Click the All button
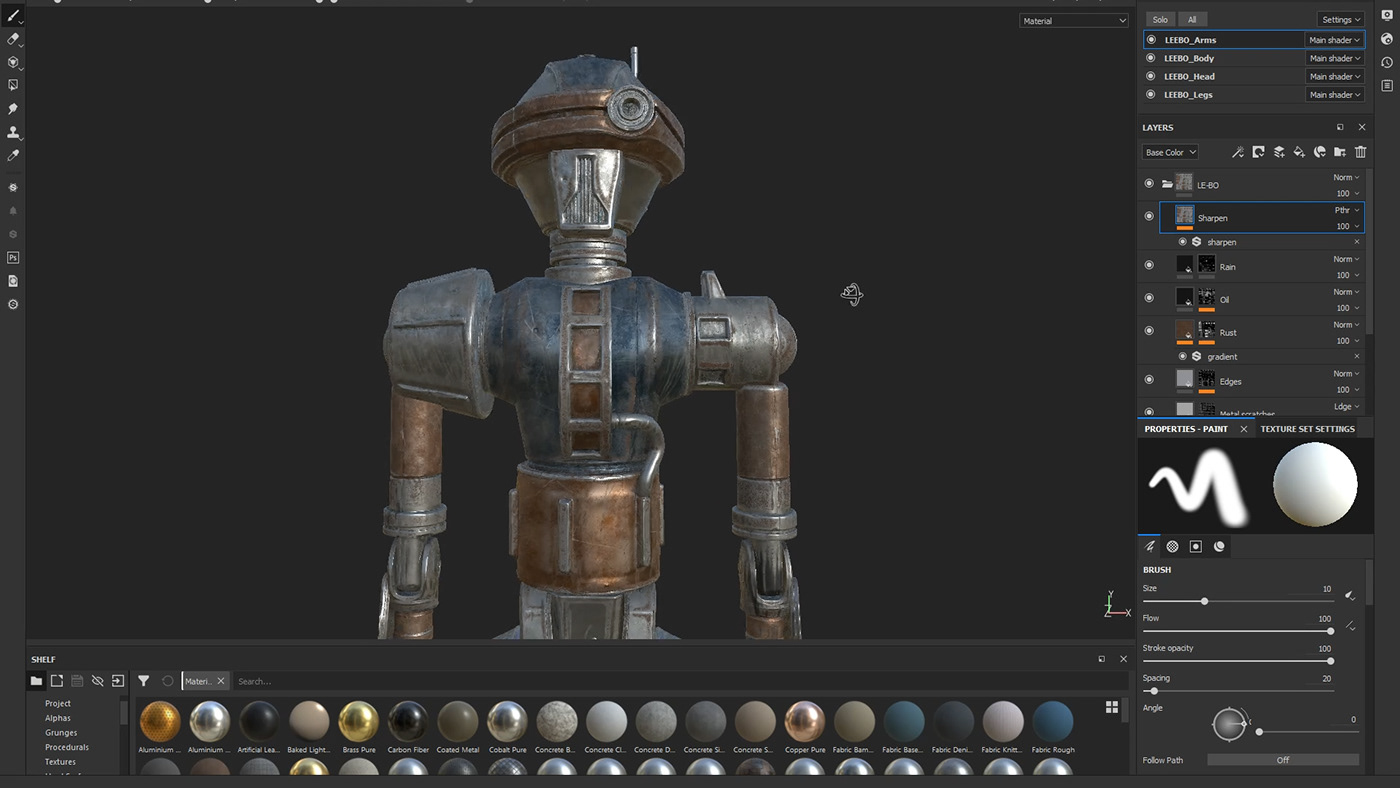The width and height of the screenshot is (1400, 788). point(1192,19)
